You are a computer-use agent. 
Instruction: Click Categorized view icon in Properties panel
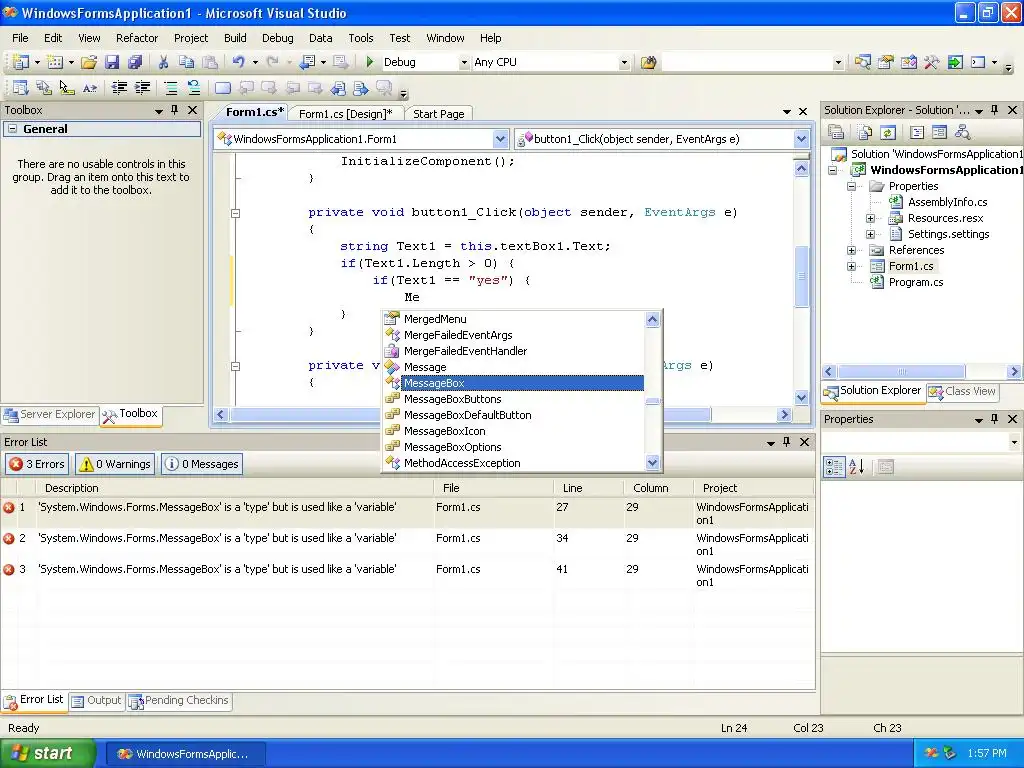coord(834,467)
